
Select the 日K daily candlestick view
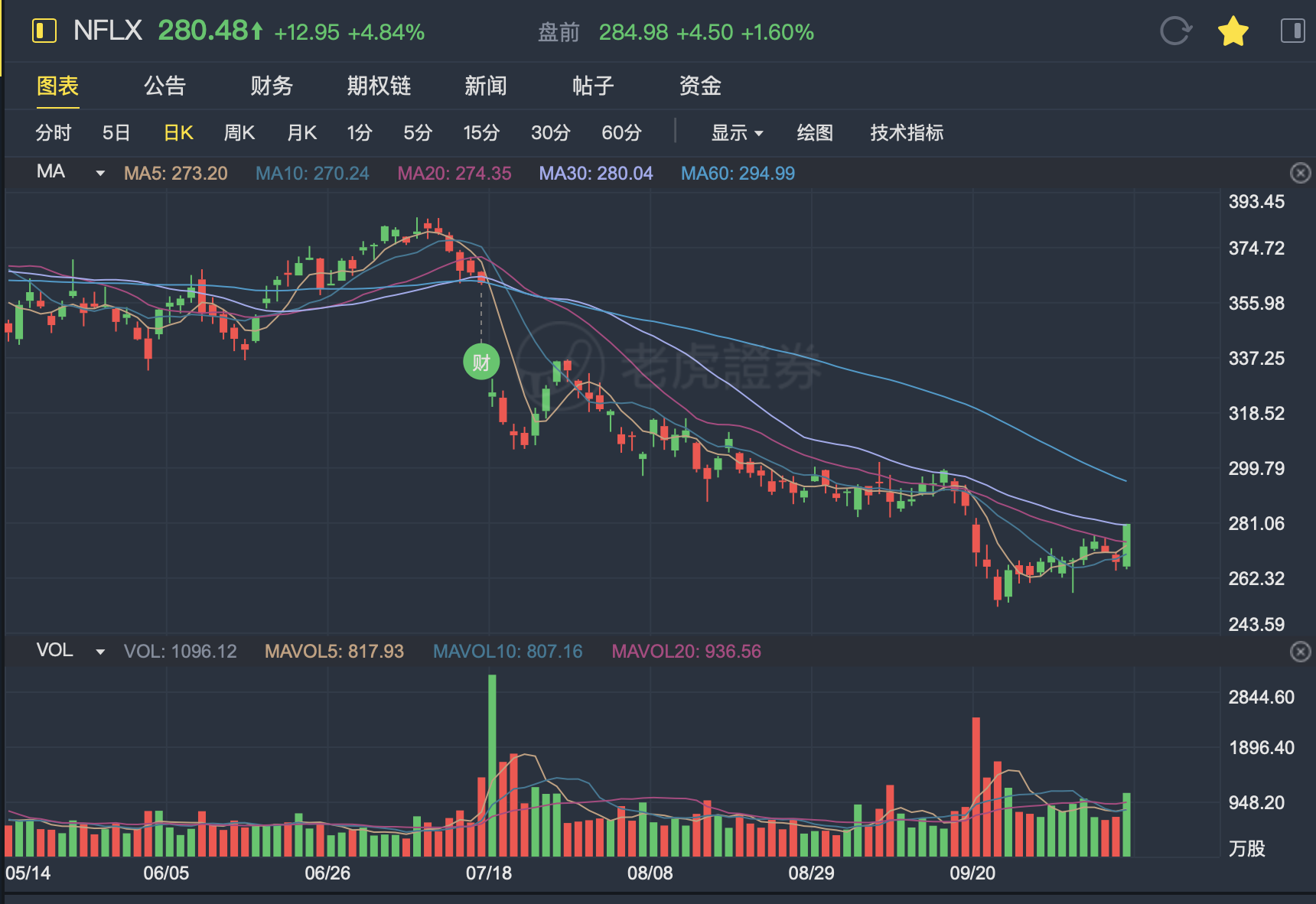178,133
